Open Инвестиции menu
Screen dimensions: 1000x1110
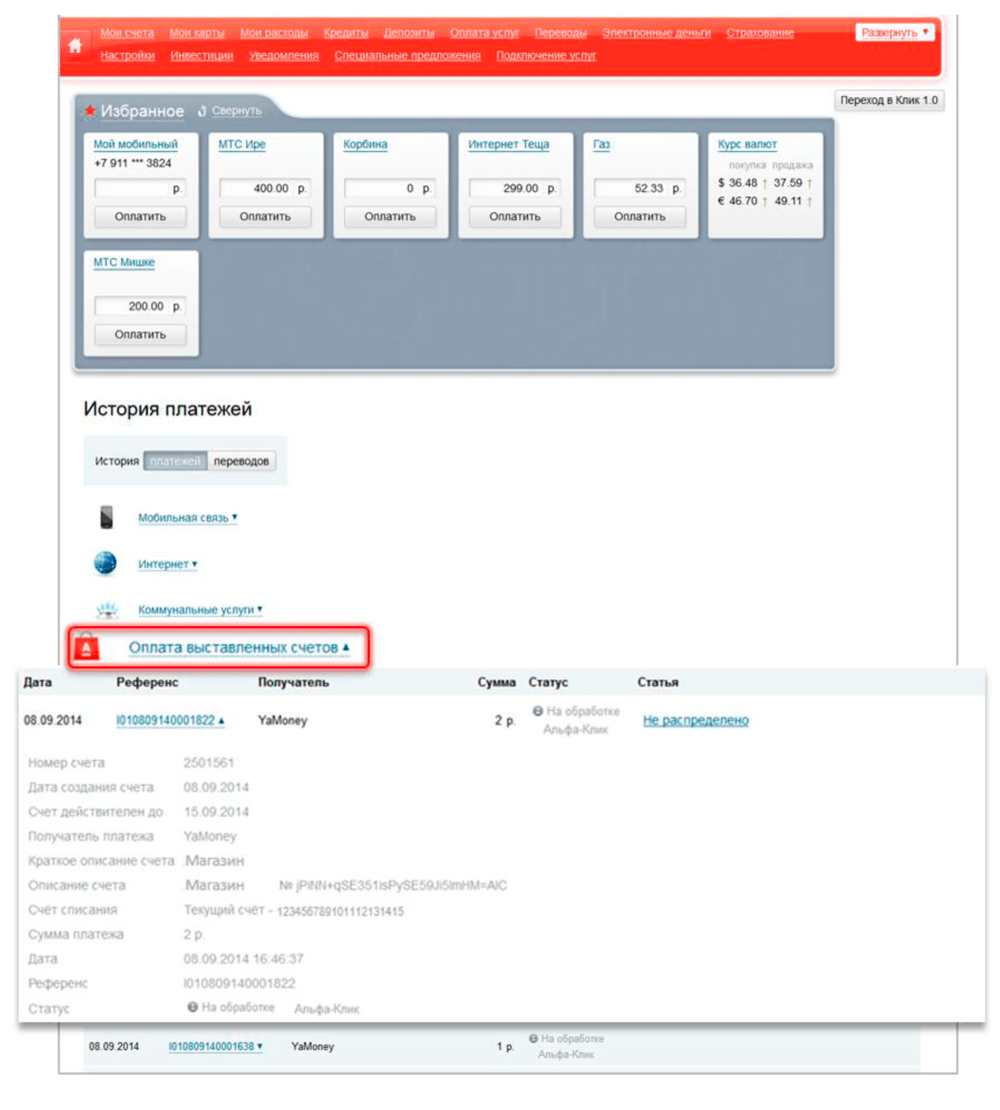(202, 55)
